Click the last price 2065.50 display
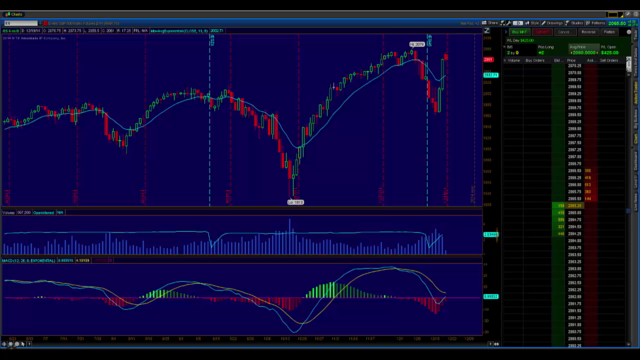Viewport: 640px width, 360px height. point(617,23)
